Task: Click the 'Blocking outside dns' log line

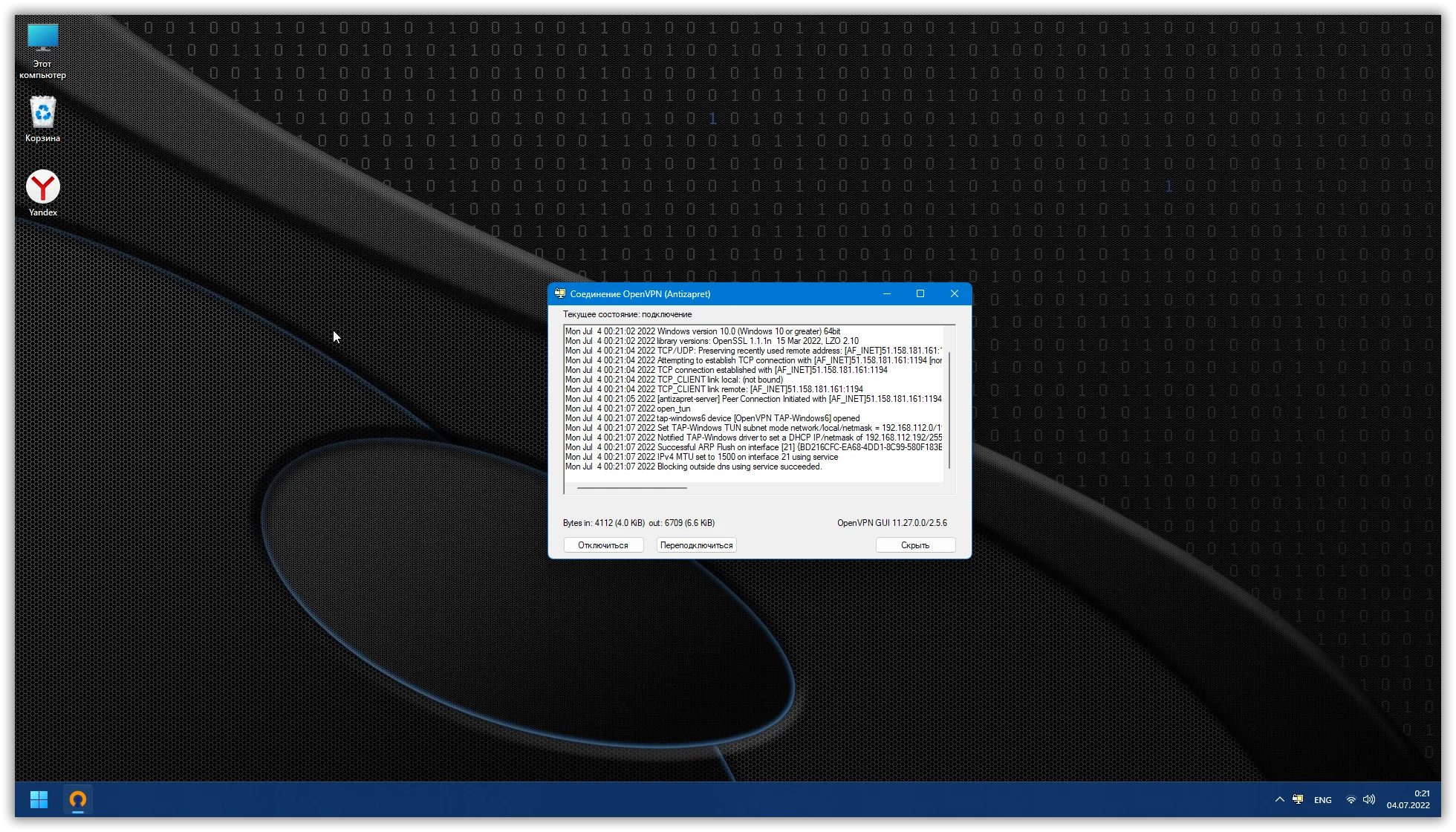Action: coord(739,467)
